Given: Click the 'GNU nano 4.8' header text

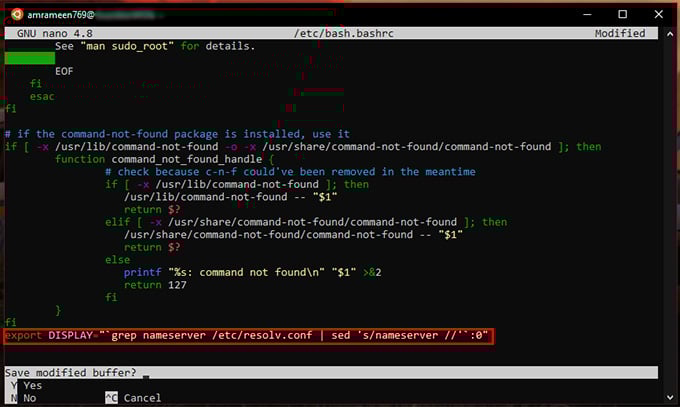Looking at the screenshot, I should 55,33.
